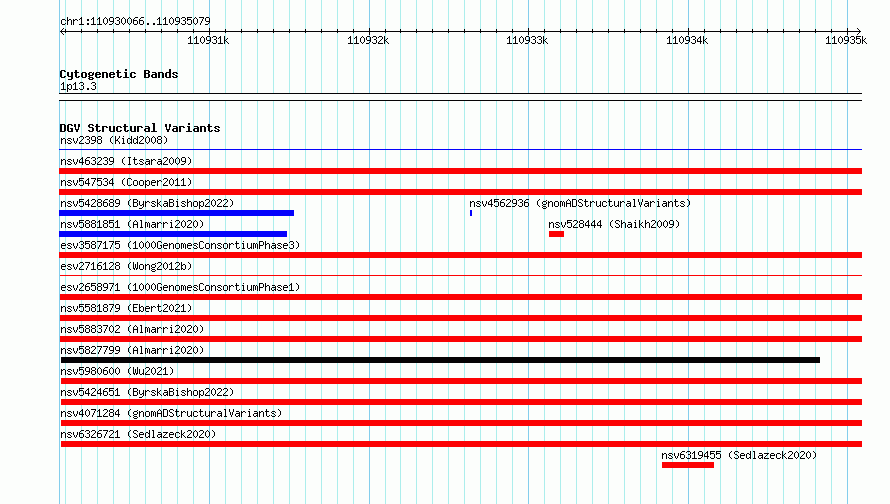Select the nsv5424651 (ByrskaBishop2022) label
890x504 pixels.
147,392
